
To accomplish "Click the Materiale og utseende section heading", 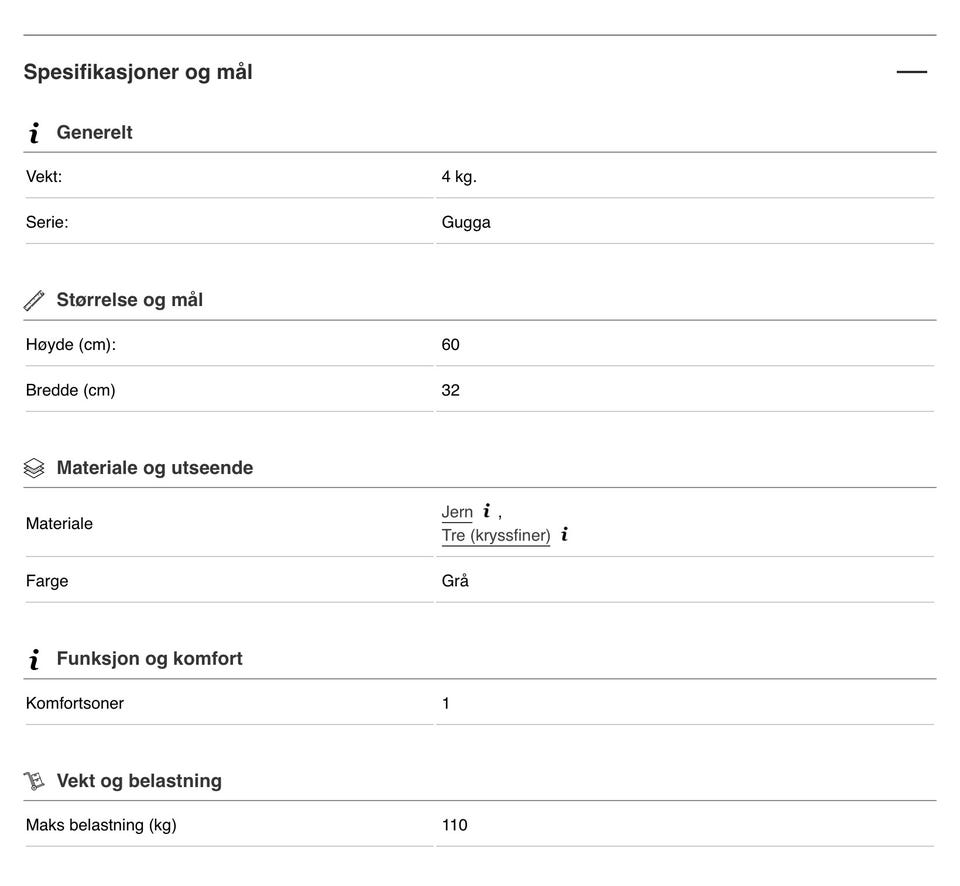I will pos(154,468).
